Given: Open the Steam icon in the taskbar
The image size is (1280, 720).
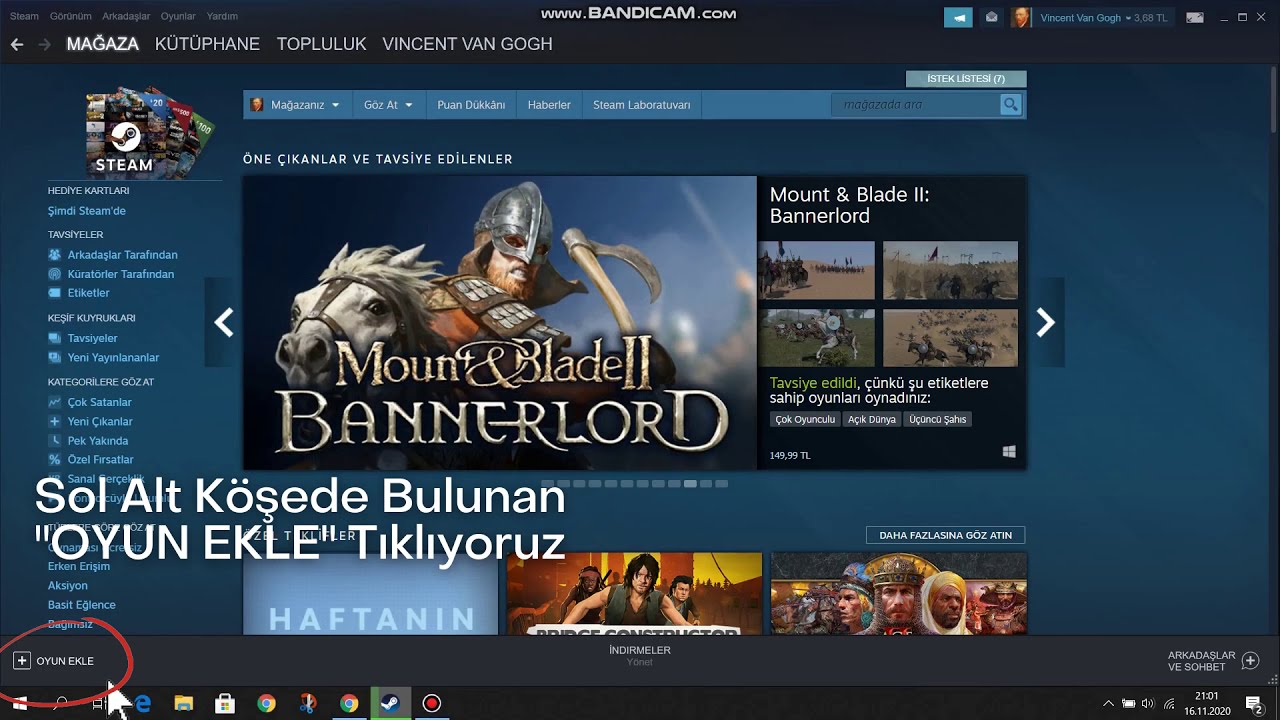Looking at the screenshot, I should coord(390,703).
